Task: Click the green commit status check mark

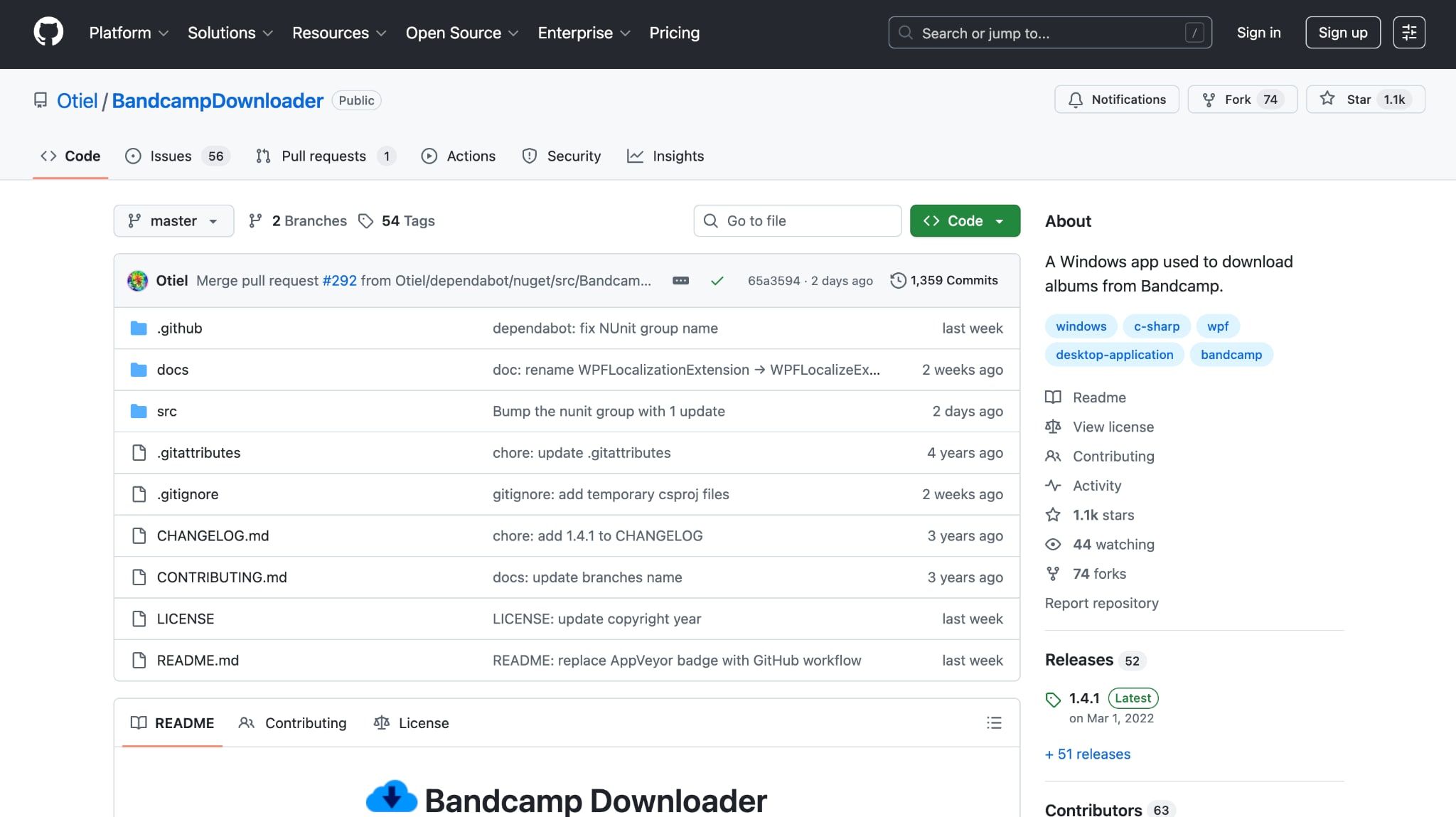Action: [x=717, y=280]
